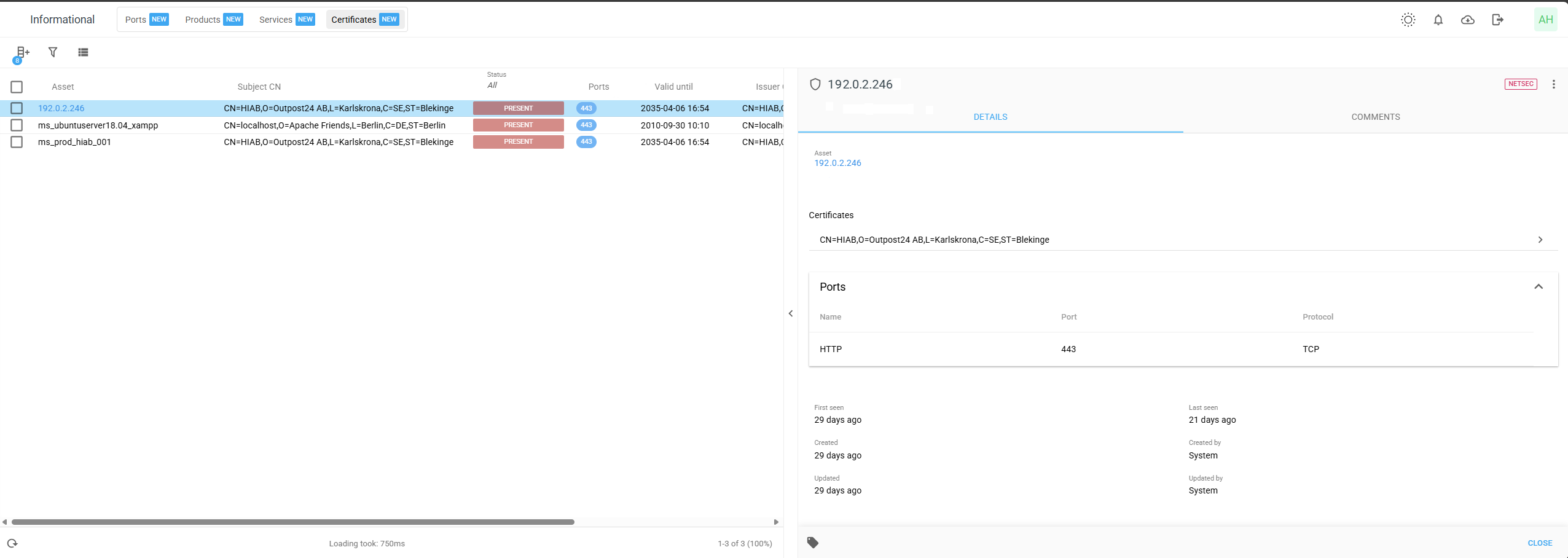This screenshot has height=558, width=1568.
Task: Switch to the Comments tab
Action: (1375, 117)
